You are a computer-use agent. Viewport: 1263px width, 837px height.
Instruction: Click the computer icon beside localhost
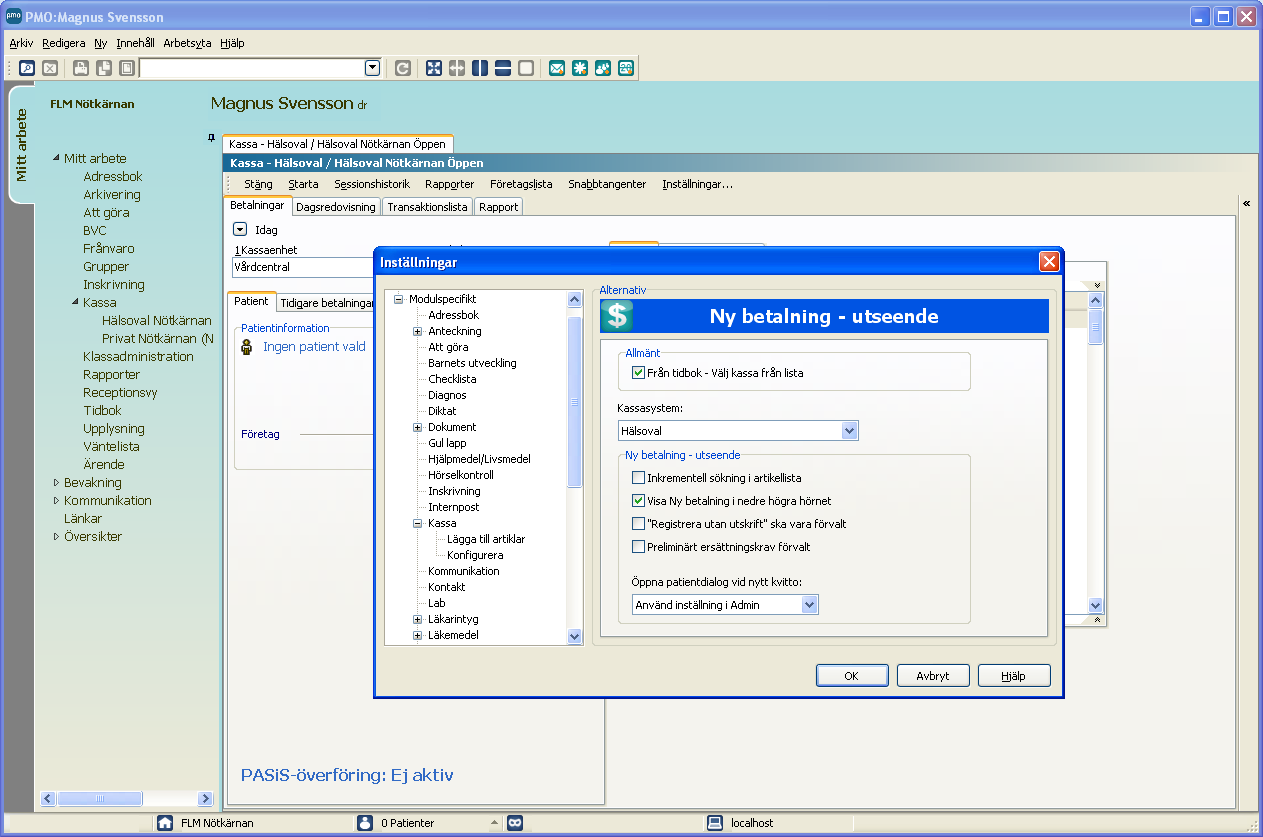click(715, 823)
